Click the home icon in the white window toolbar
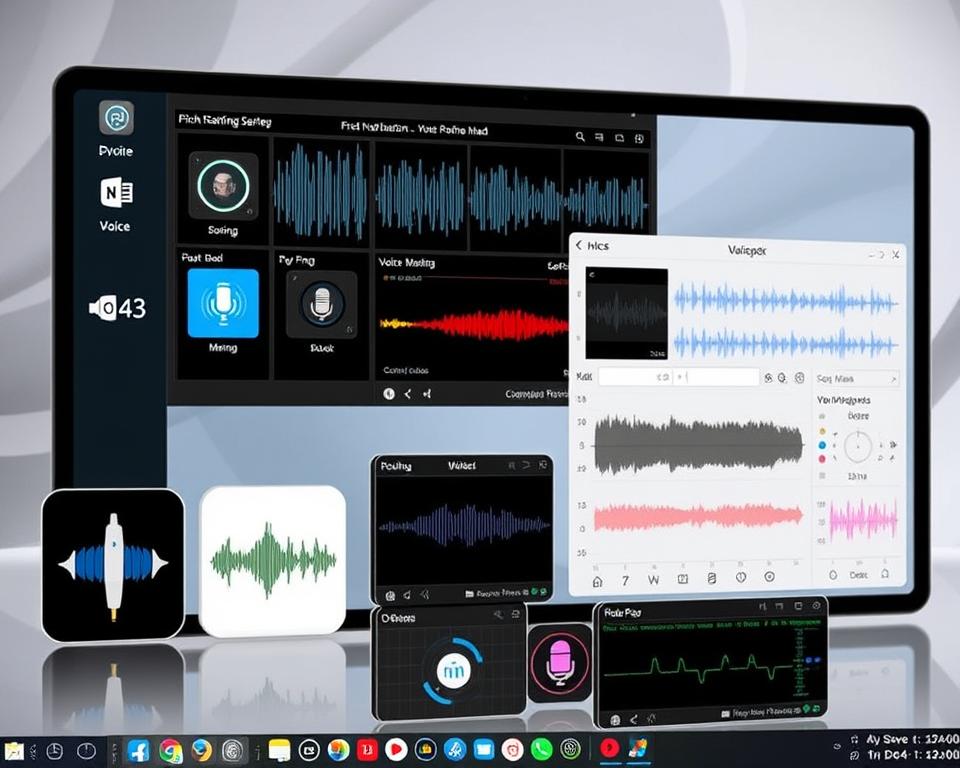This screenshot has height=768, width=960. 597,578
